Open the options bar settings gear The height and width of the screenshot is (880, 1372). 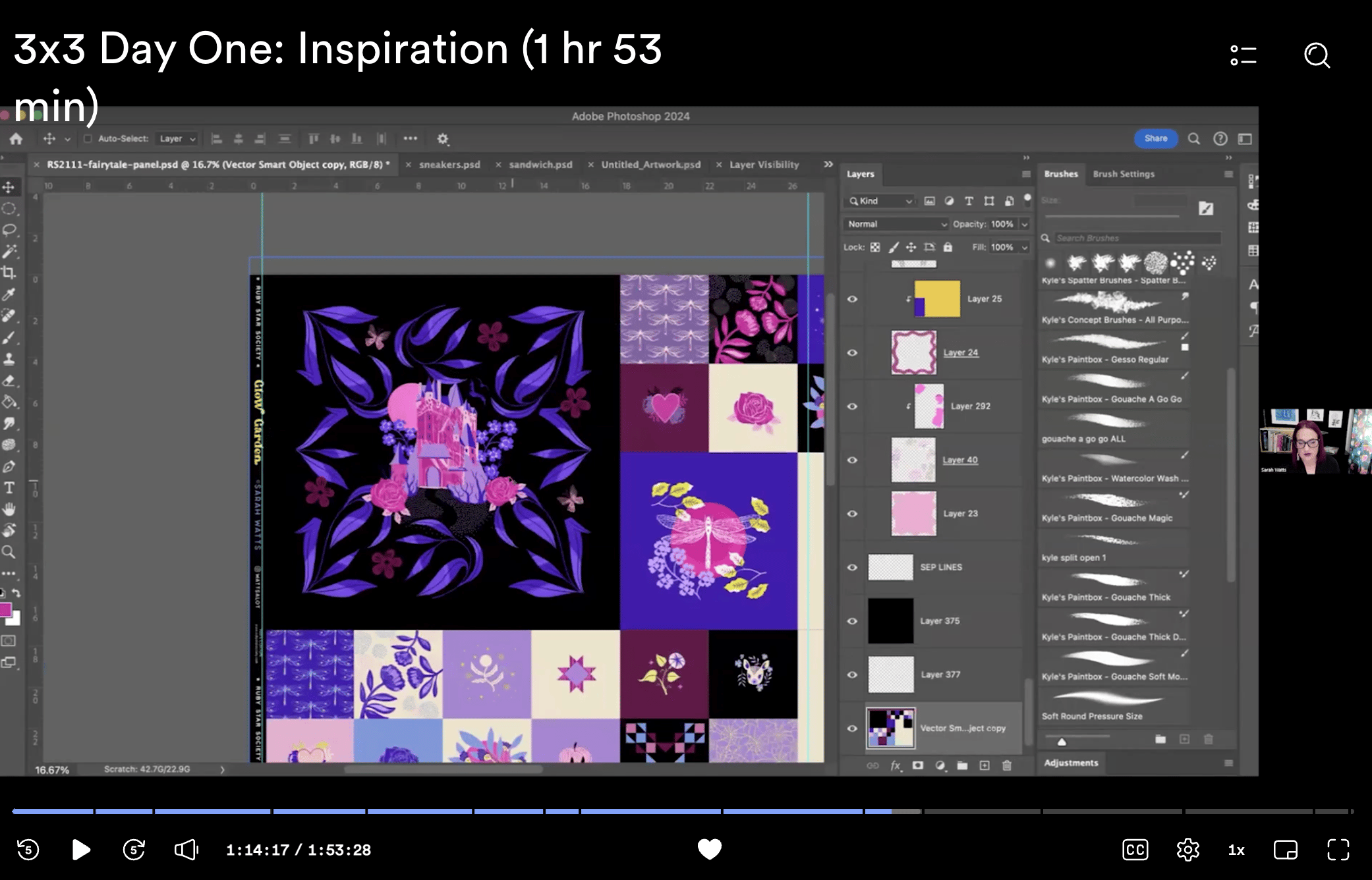click(x=443, y=139)
